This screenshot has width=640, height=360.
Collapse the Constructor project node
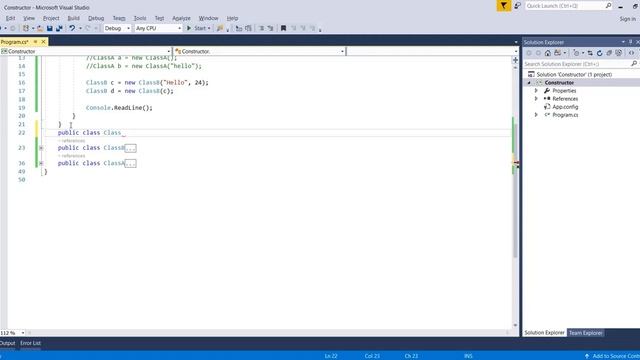tap(529, 82)
